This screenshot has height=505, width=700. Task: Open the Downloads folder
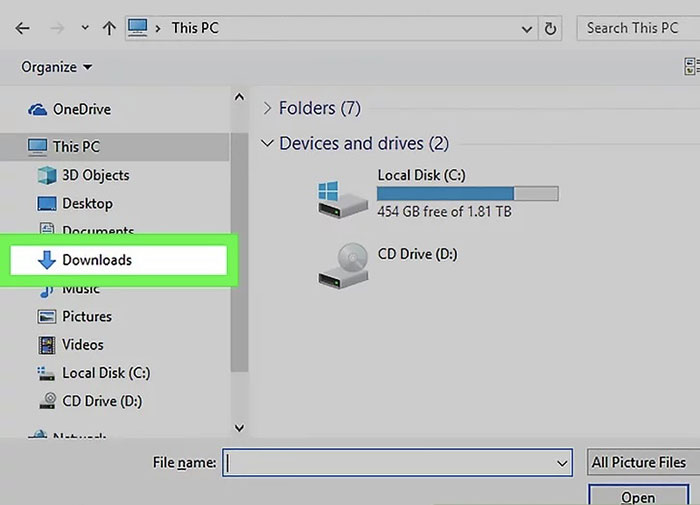(x=119, y=260)
